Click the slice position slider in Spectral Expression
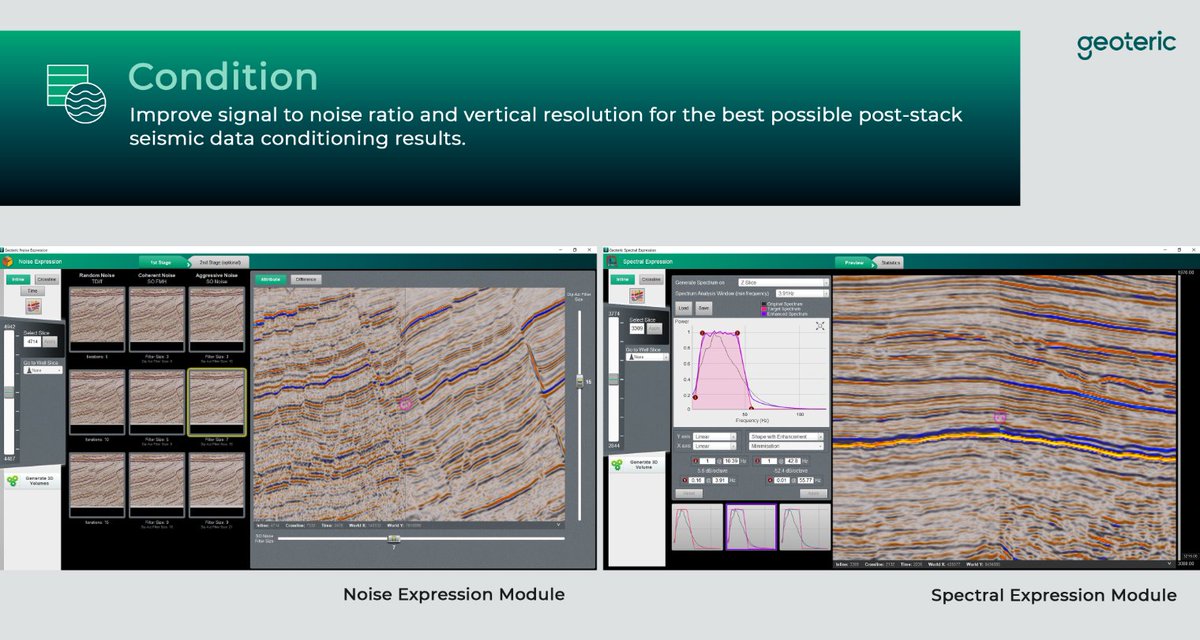This screenshot has width=1200, height=640. point(614,379)
